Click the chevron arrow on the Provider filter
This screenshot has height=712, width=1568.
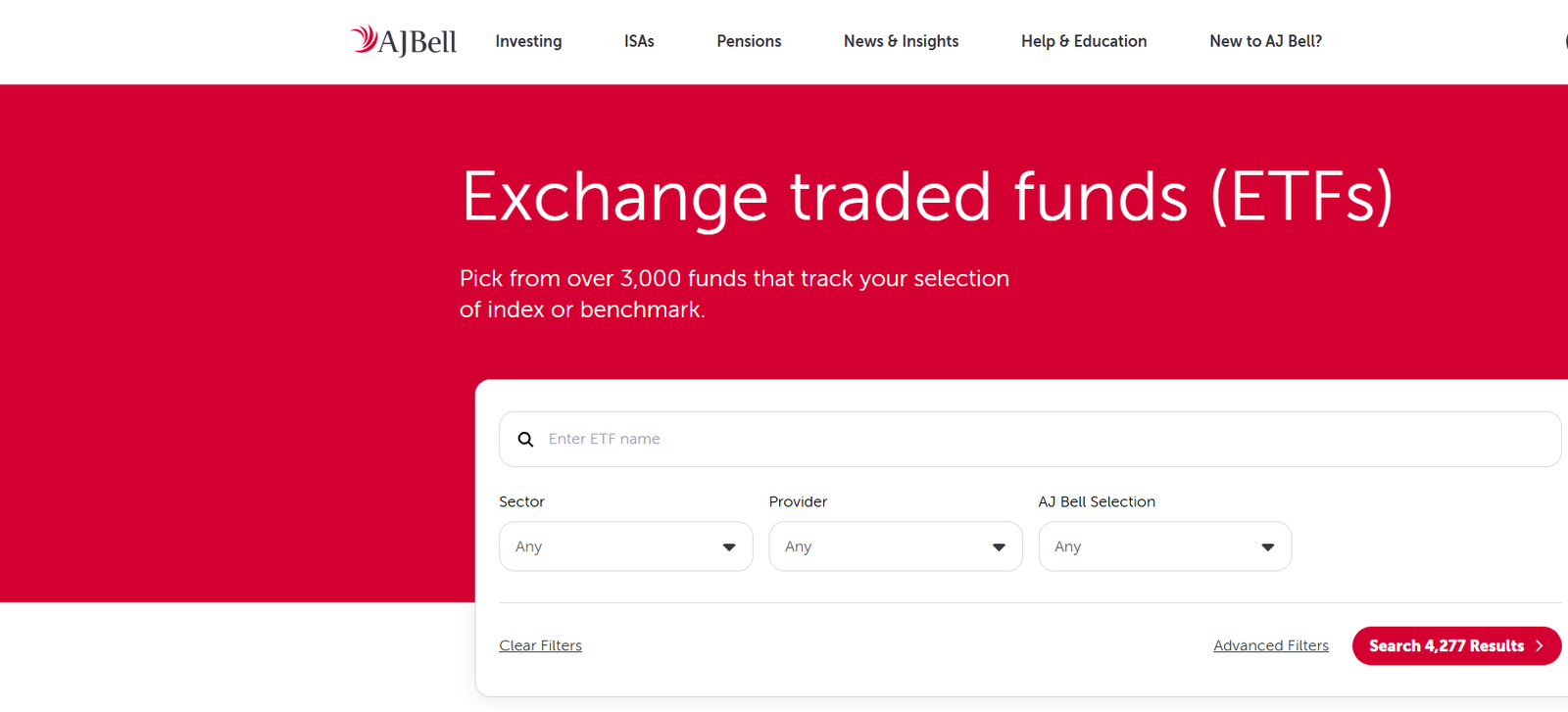[999, 546]
